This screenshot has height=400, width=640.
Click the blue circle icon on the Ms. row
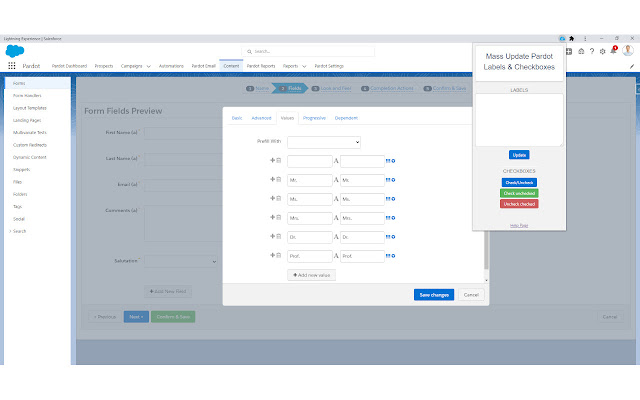pos(393,199)
